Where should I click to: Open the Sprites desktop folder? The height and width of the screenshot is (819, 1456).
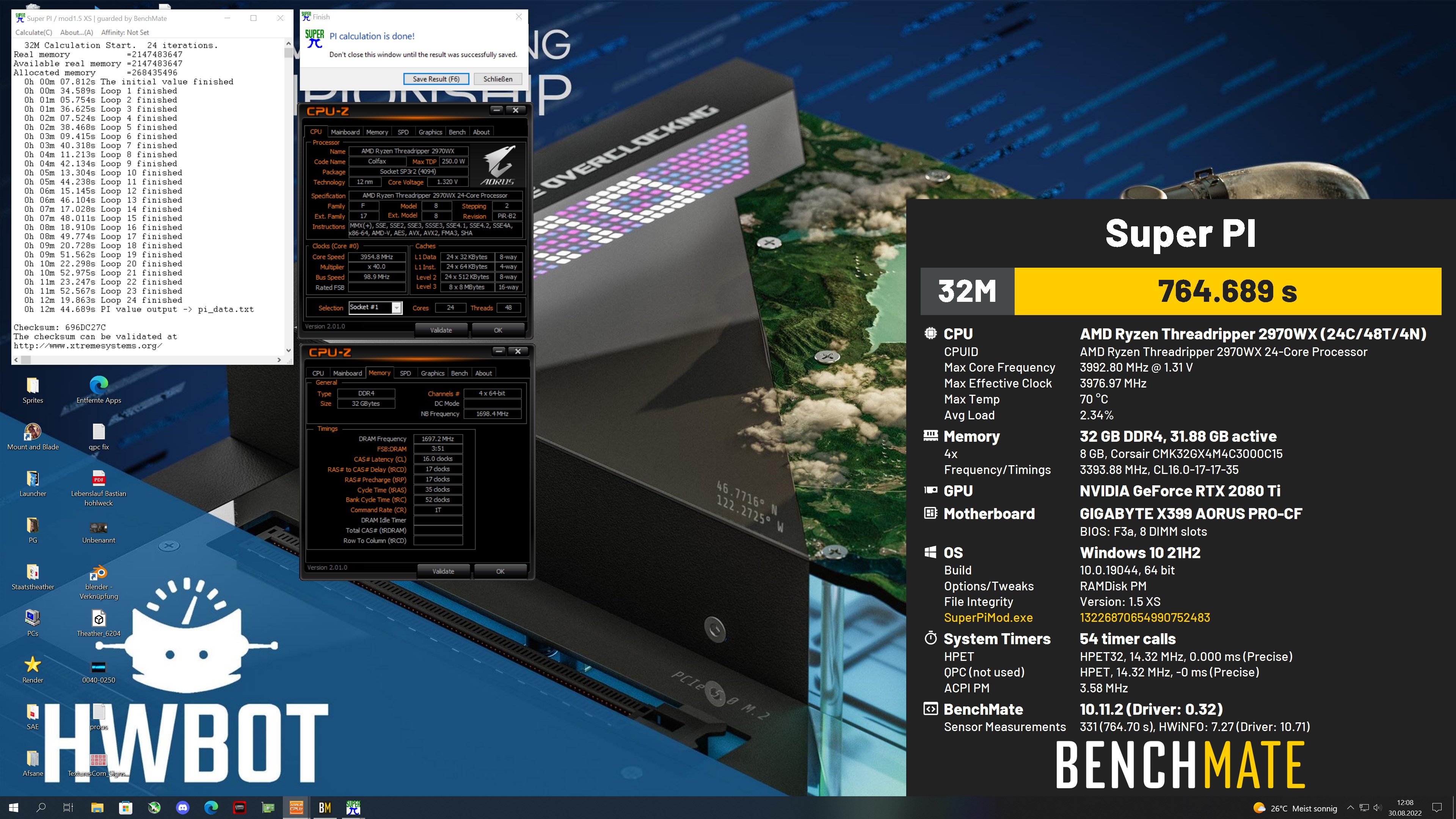click(33, 390)
